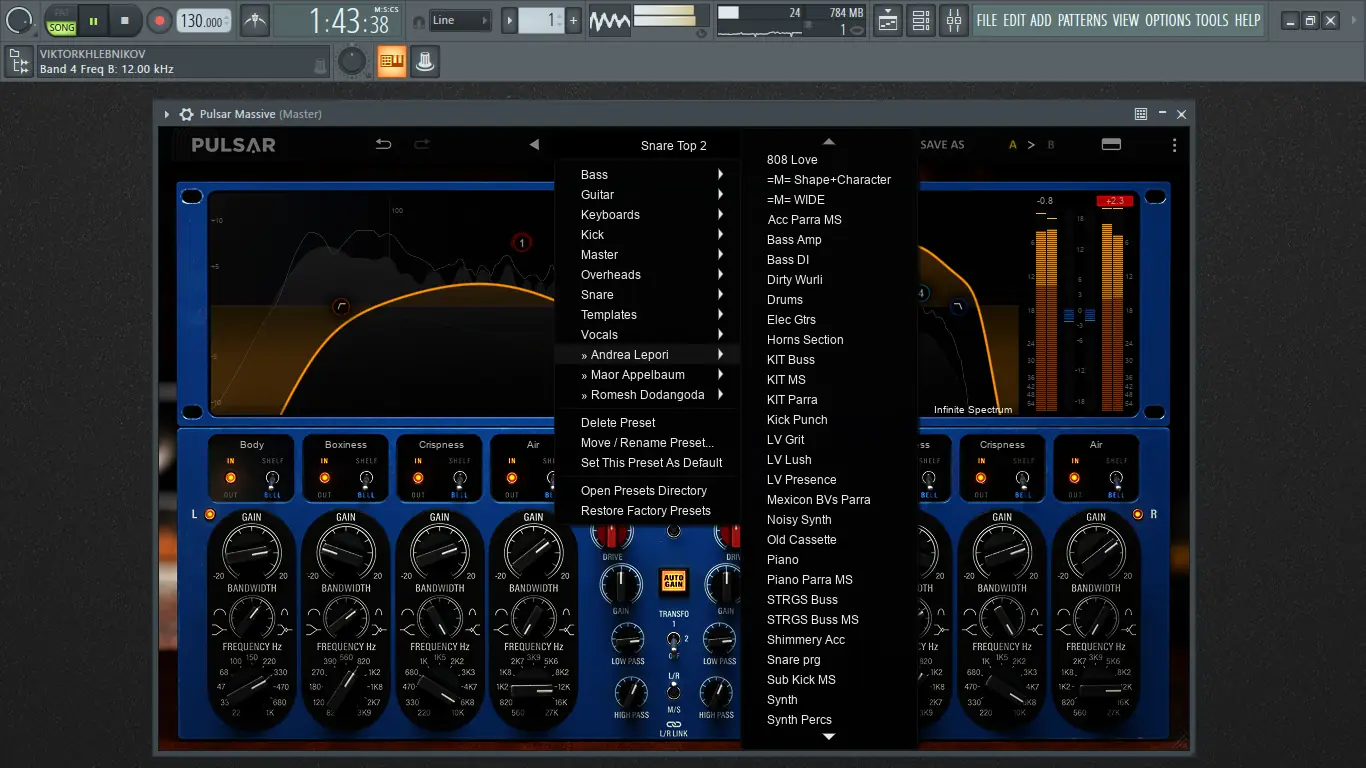Open the three-dot Pulsar options menu
1366x768 pixels.
[x=1174, y=145]
